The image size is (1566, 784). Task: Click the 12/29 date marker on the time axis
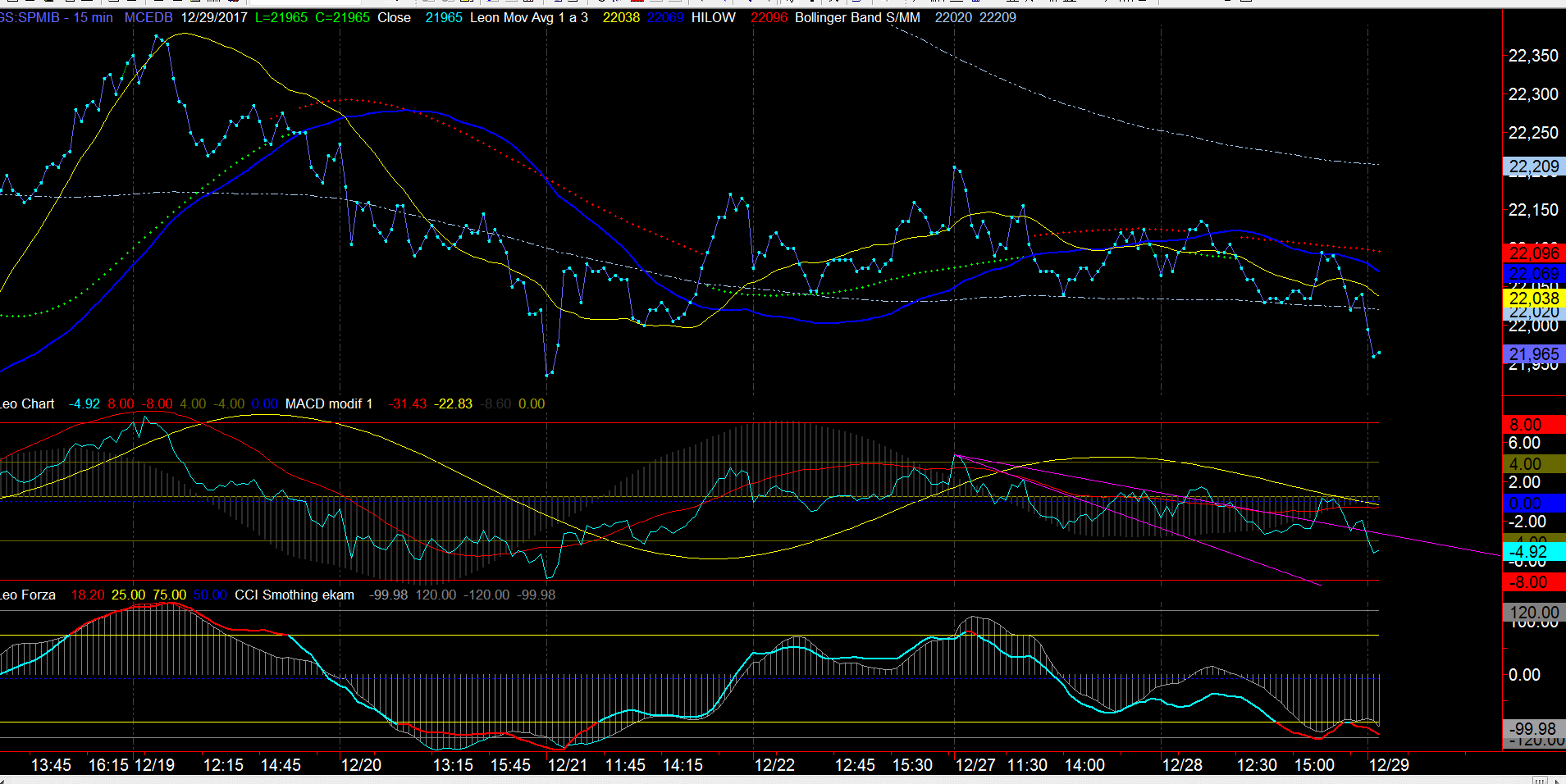click(1389, 765)
